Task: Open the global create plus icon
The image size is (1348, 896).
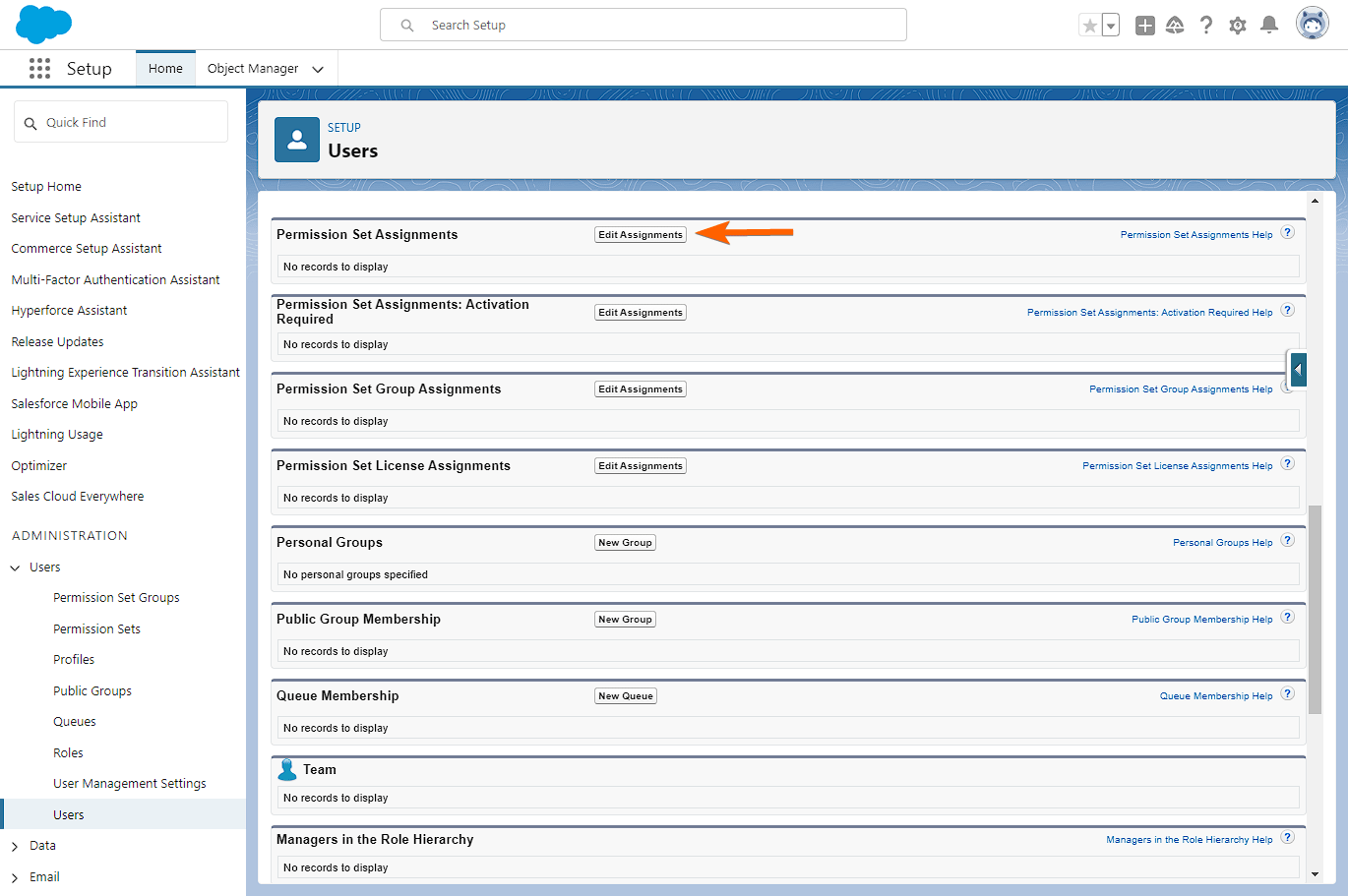Action: tap(1144, 26)
